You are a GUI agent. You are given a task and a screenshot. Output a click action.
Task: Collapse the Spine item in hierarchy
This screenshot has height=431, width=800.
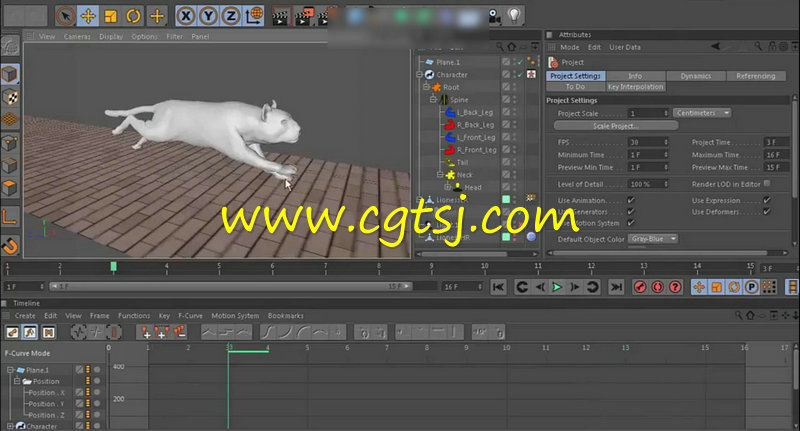pyautogui.click(x=433, y=99)
